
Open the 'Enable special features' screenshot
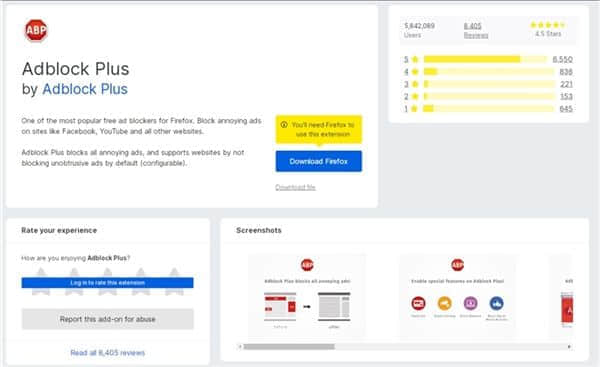(x=457, y=297)
